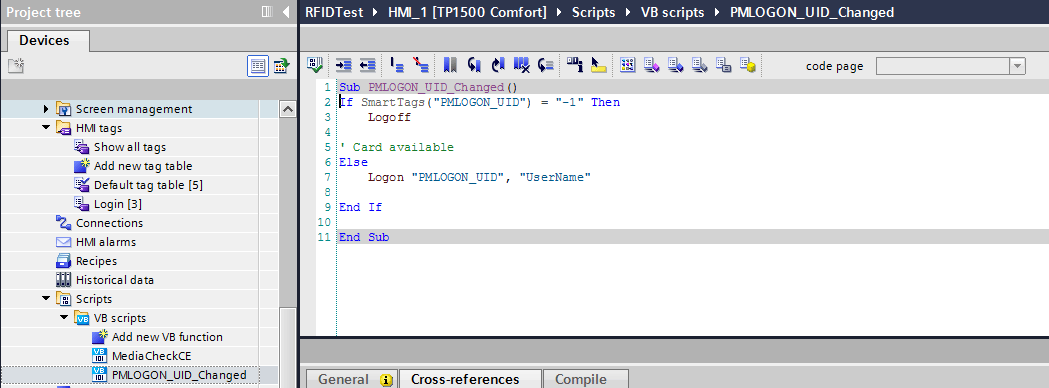Increase indent of selected code lines
1049x388 pixels.
pos(343,65)
